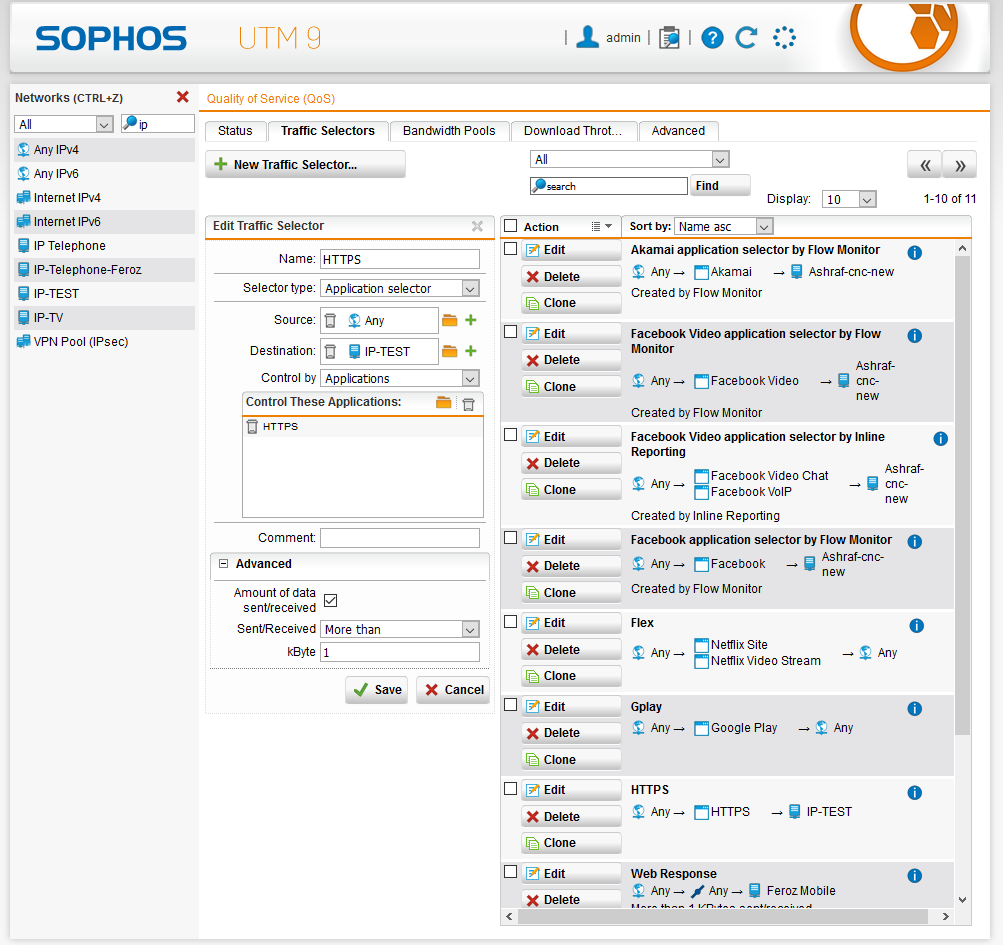
Task: Remove HTTPS application via its trash icon
Action: pos(252,427)
